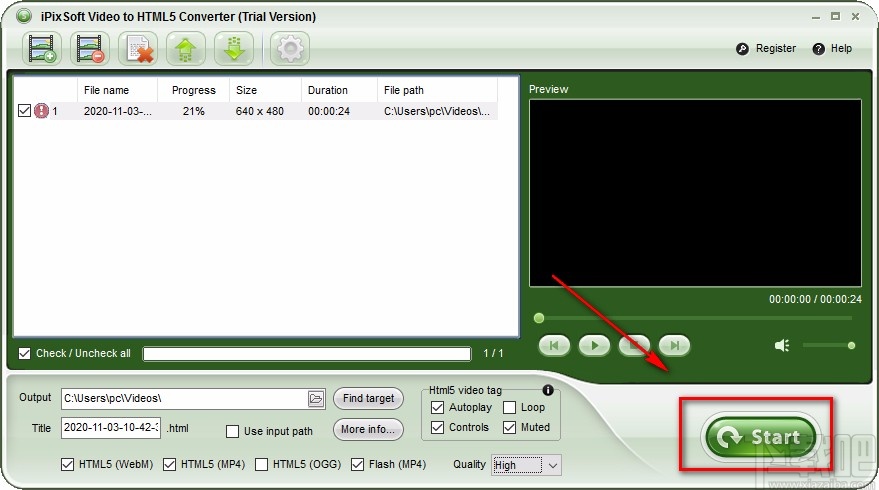879x490 pixels.
Task: Click the Remove selected video icon
Action: coord(90,49)
